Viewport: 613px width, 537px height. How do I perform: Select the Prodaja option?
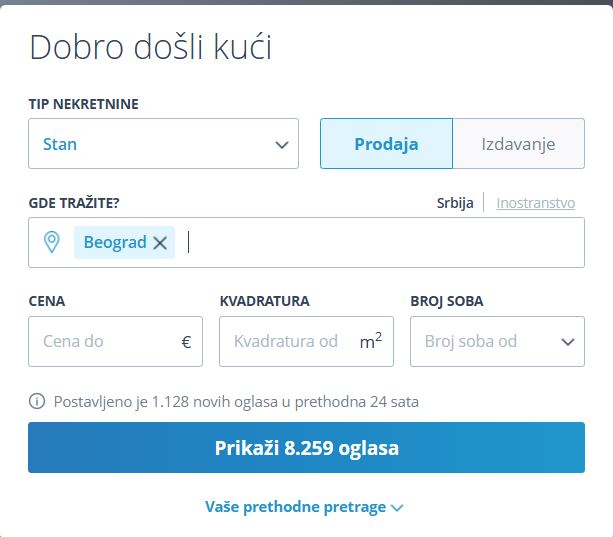[x=386, y=144]
